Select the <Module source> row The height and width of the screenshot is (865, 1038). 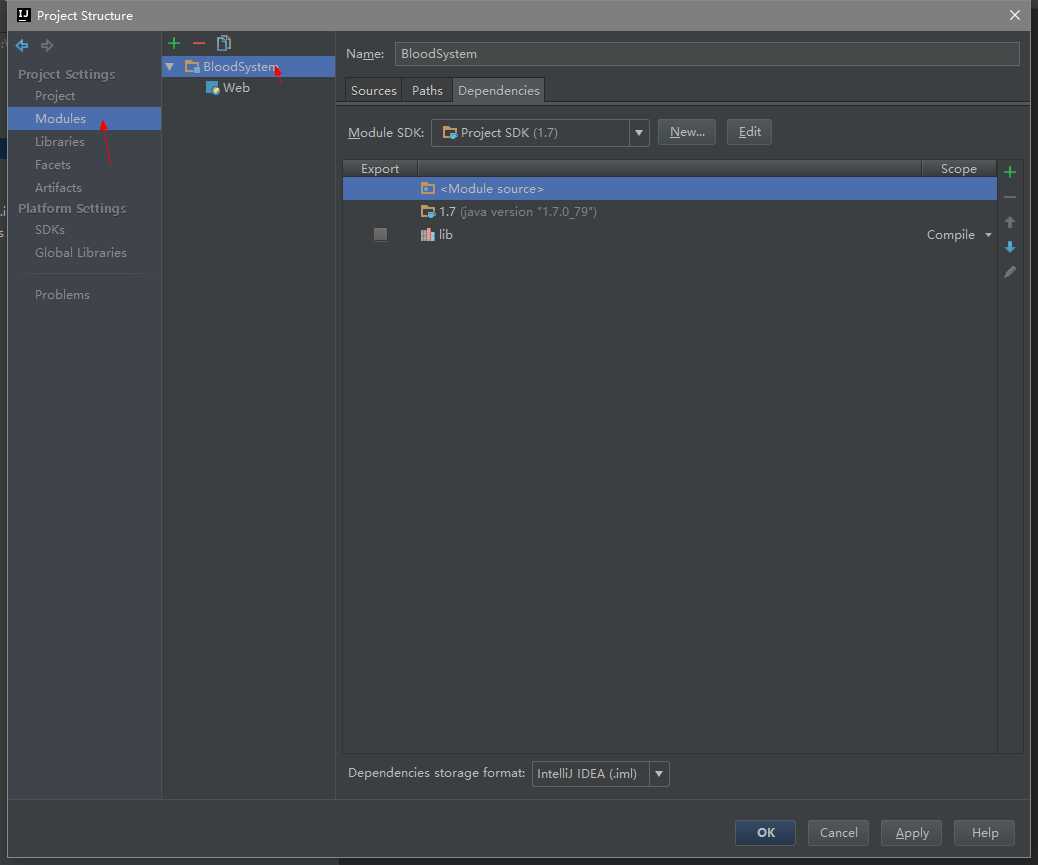(669, 189)
